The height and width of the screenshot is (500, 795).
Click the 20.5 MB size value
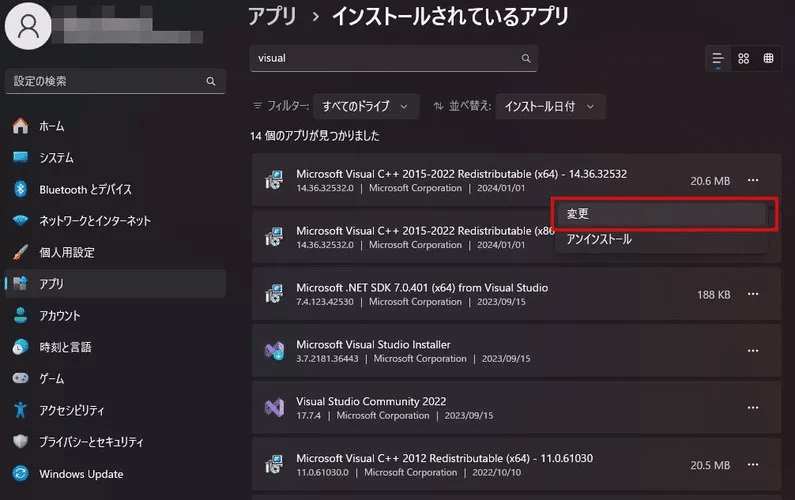click(x=710, y=465)
